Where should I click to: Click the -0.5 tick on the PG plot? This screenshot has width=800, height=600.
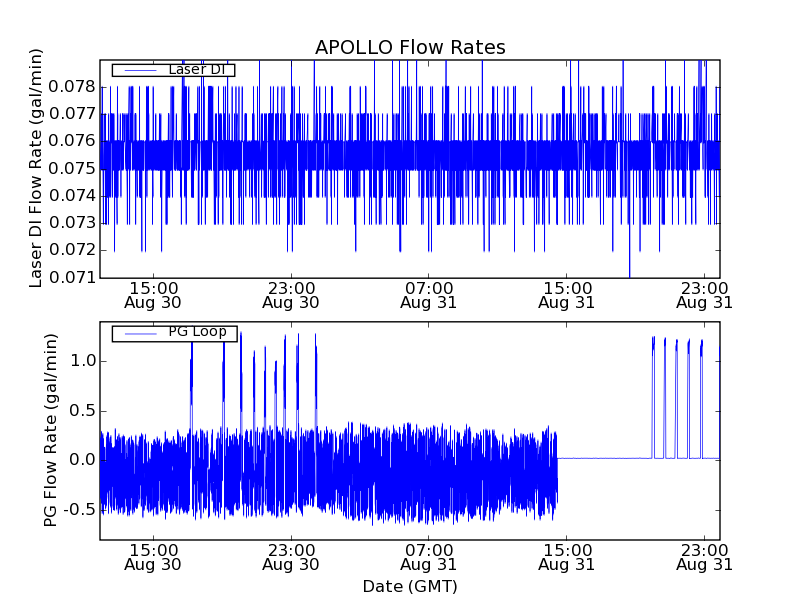click(76, 510)
